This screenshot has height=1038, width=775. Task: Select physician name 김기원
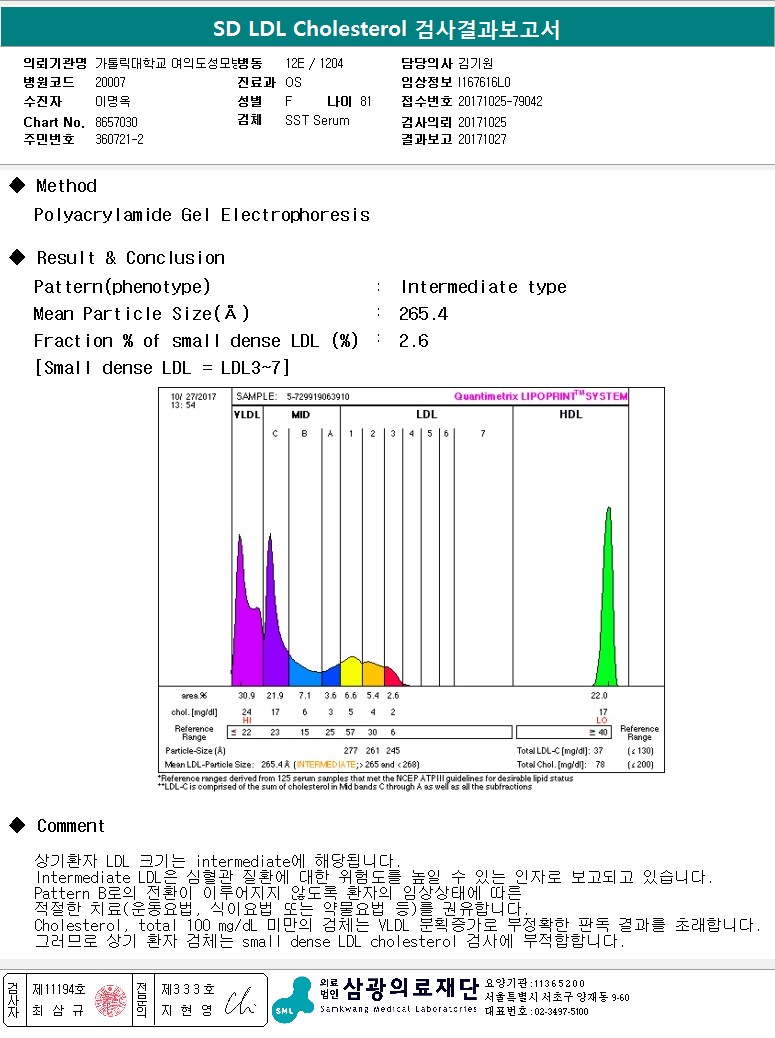point(475,64)
